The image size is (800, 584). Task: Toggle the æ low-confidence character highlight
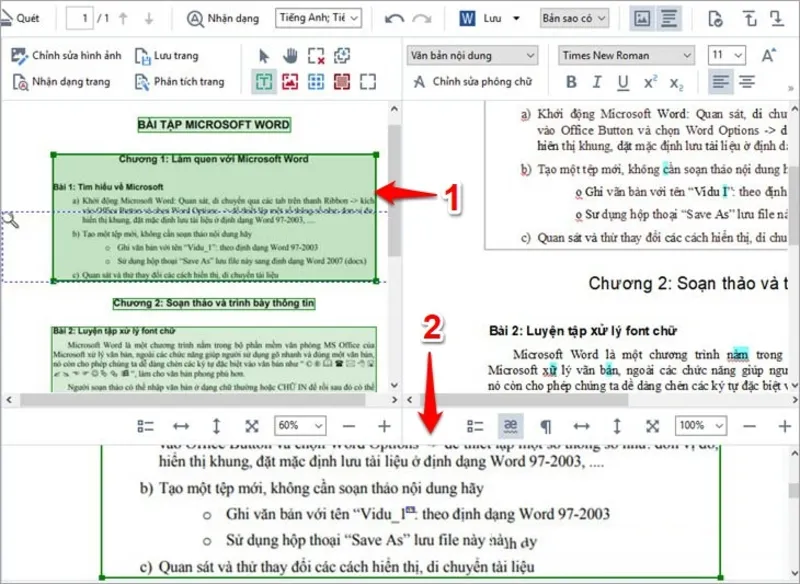510,426
